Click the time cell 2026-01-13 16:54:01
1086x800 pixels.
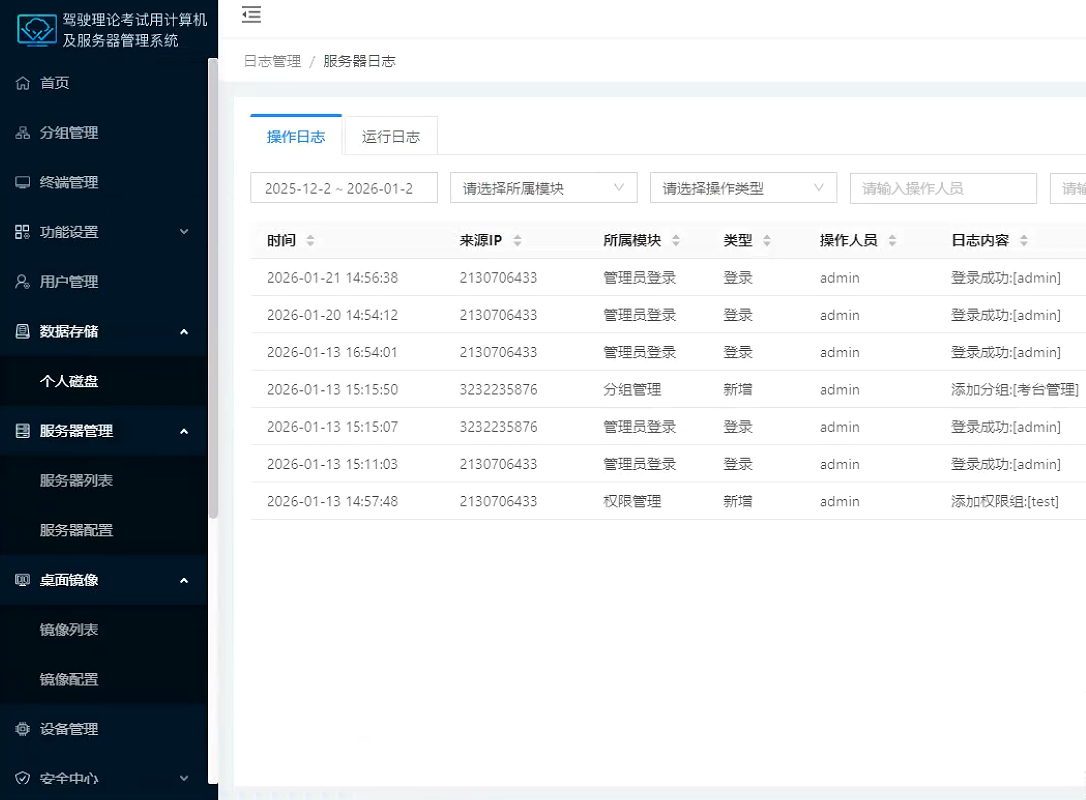point(332,353)
